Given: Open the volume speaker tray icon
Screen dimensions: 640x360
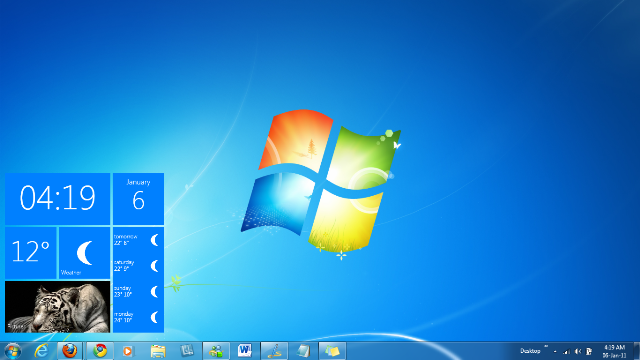Looking at the screenshot, I should 578,351.
